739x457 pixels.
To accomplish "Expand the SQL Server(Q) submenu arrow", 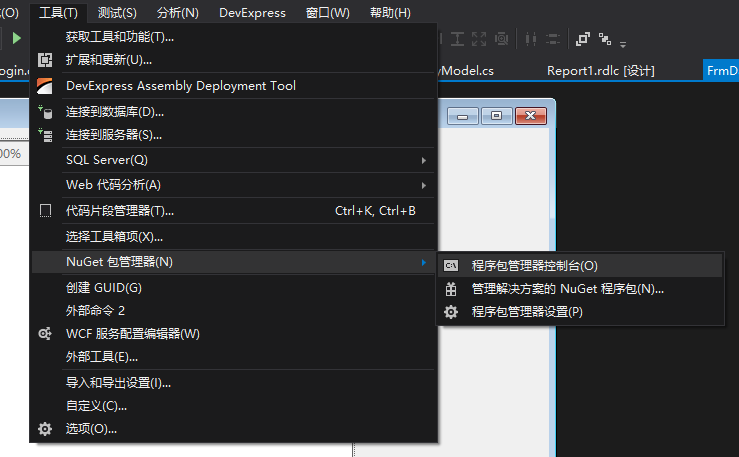I will coord(424,161).
